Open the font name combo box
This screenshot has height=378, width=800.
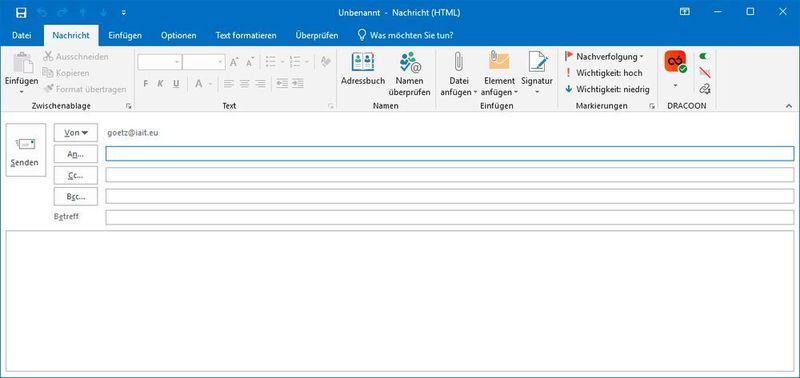pos(160,62)
